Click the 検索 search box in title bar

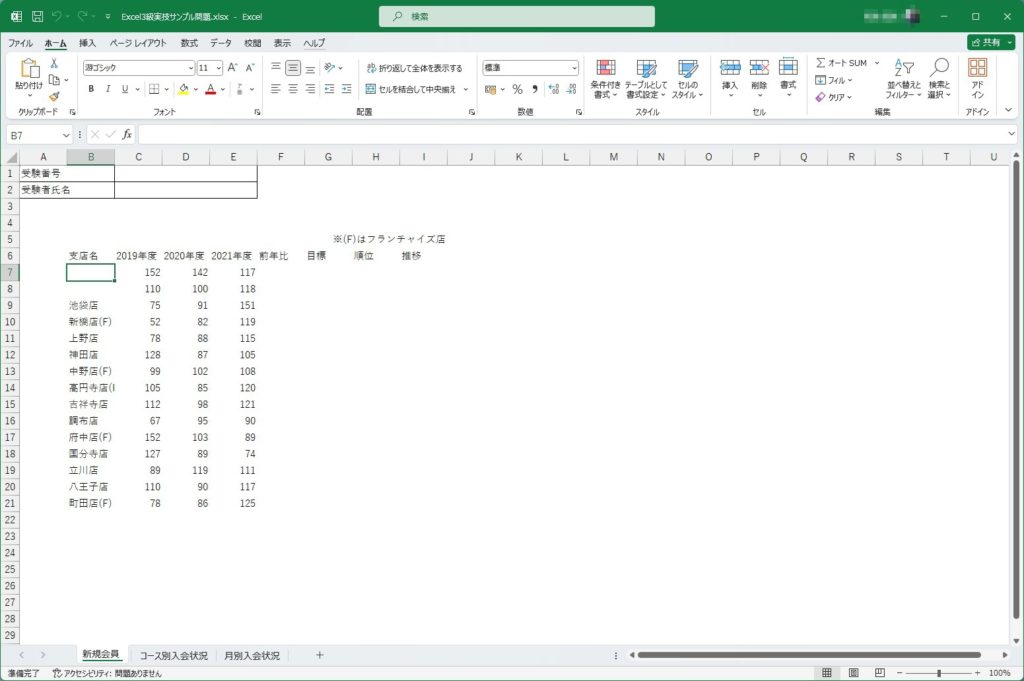pos(517,17)
